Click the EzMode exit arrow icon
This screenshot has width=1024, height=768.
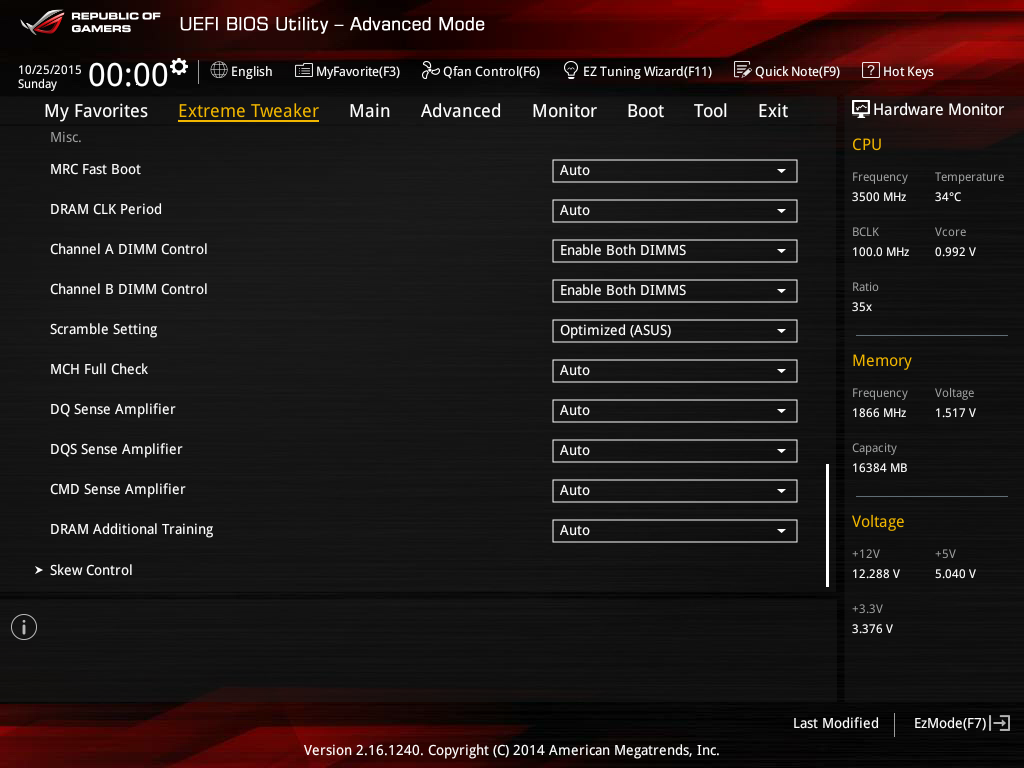(x=1000, y=723)
